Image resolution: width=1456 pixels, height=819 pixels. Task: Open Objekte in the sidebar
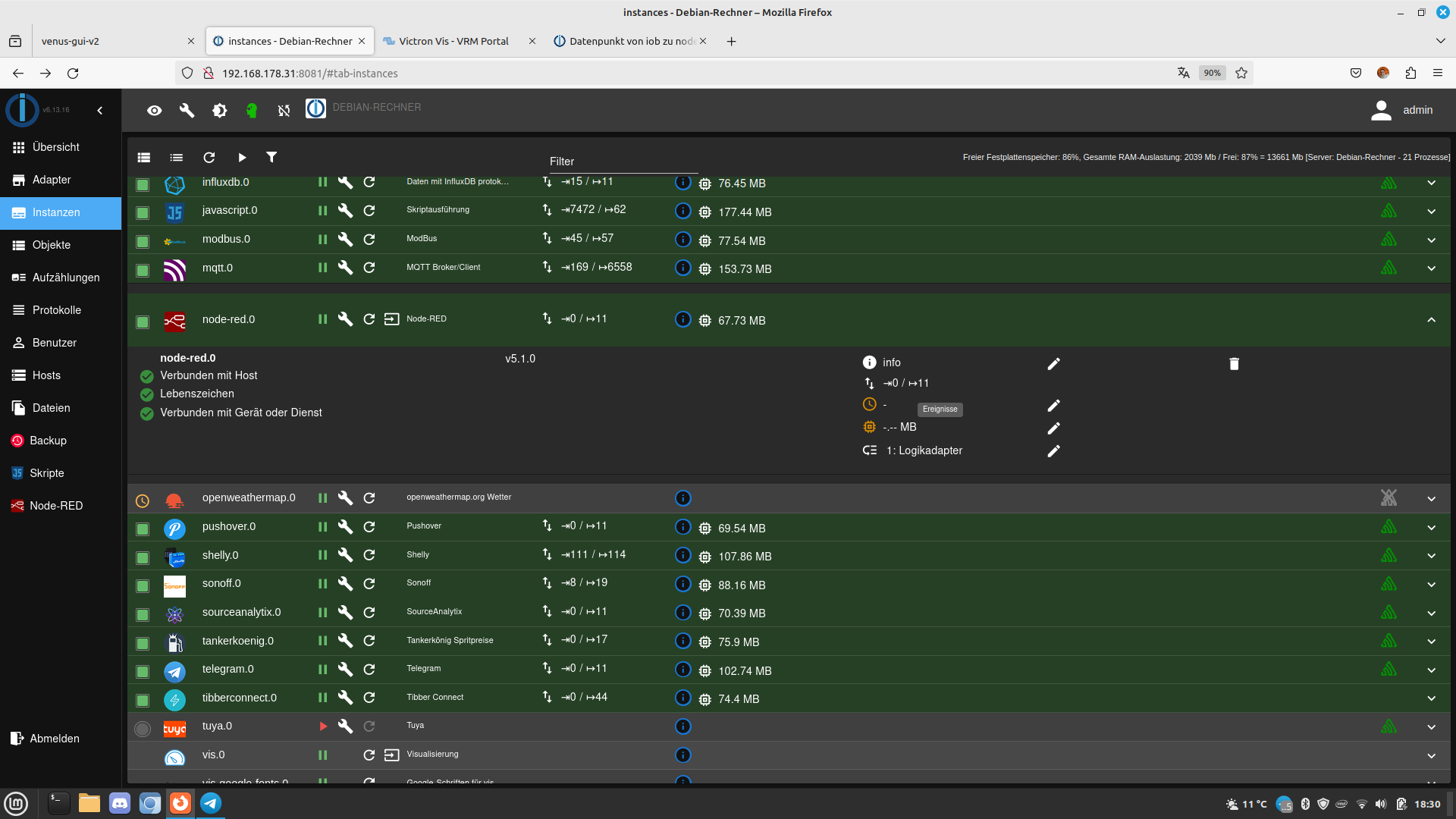tap(51, 245)
